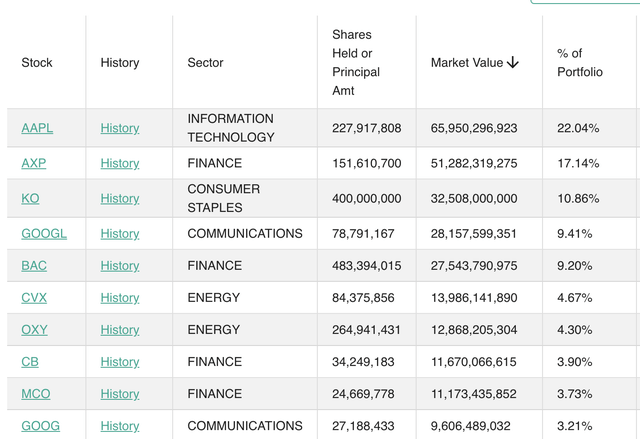Open the GOOG stock link
Viewport: 640px width, 439px height.
click(40, 426)
